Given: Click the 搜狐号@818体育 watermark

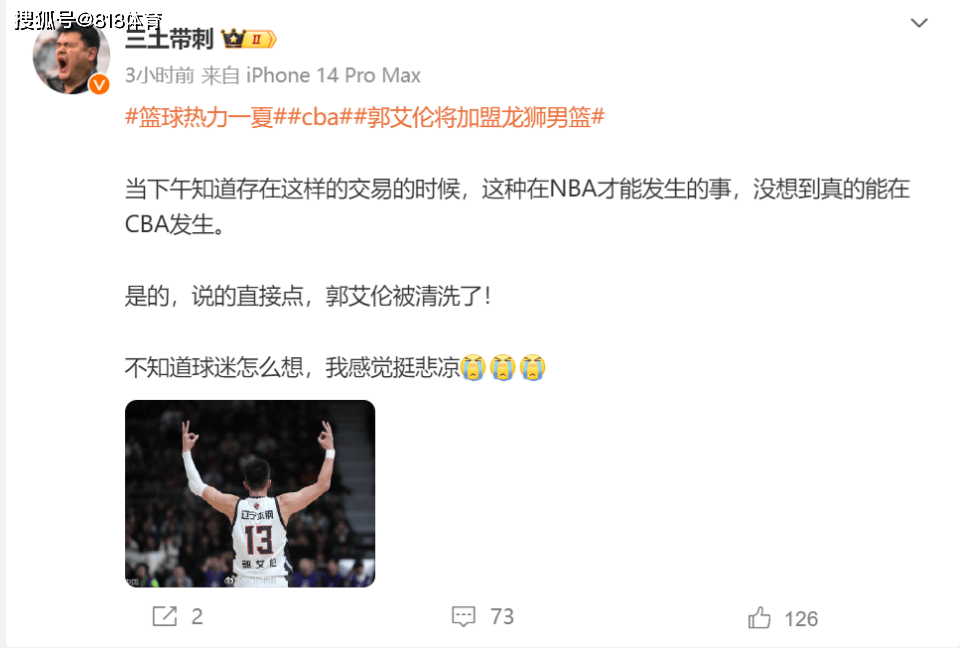Looking at the screenshot, I should coord(88,20).
